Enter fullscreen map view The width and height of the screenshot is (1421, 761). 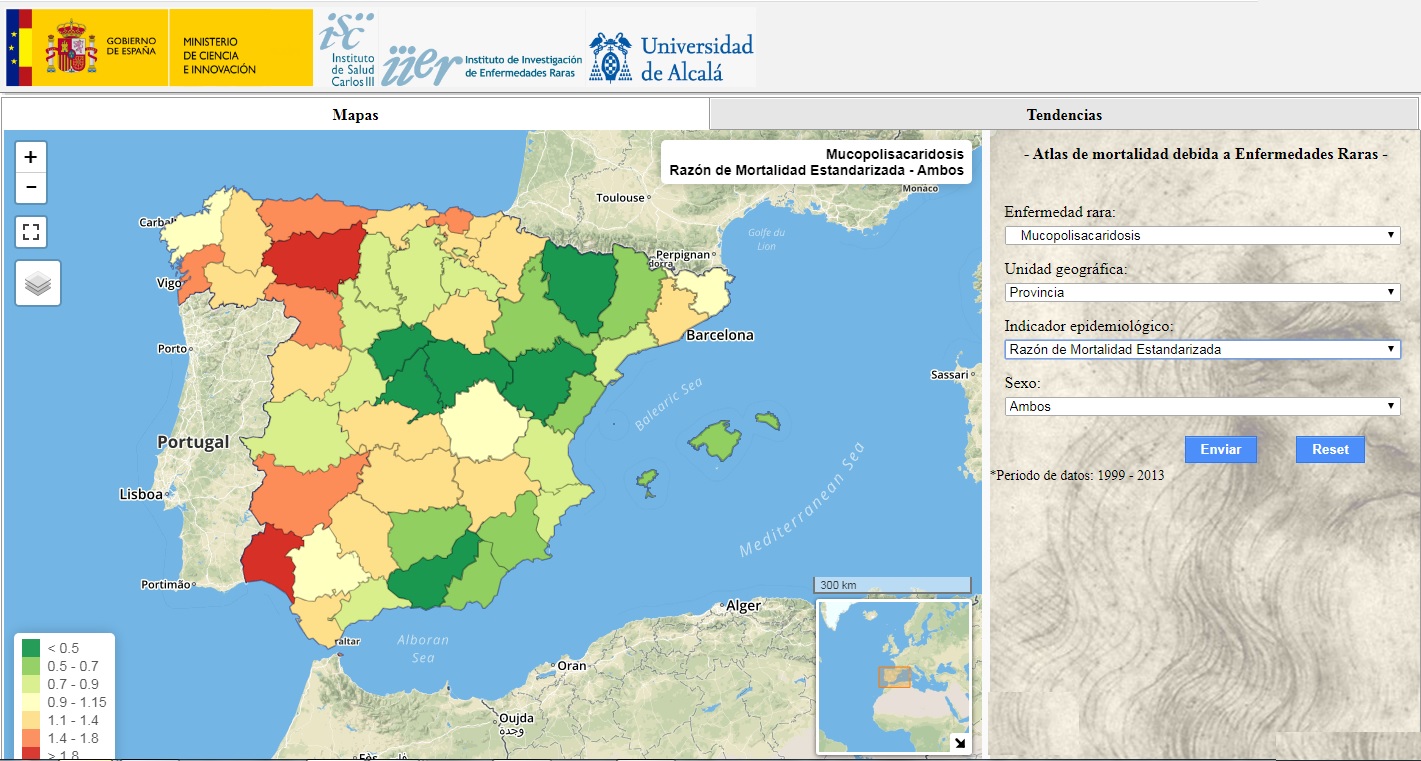click(x=31, y=232)
